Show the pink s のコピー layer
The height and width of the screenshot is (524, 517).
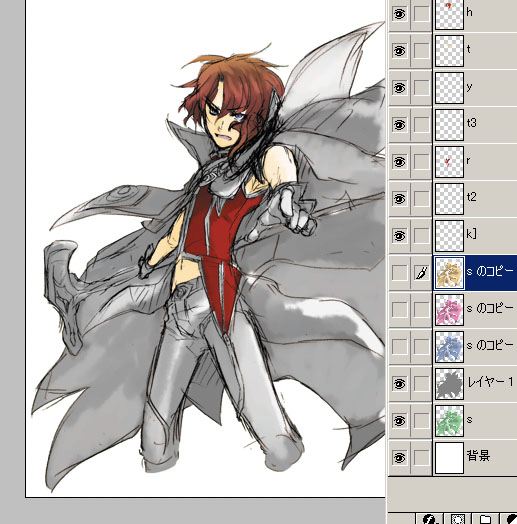399,310
